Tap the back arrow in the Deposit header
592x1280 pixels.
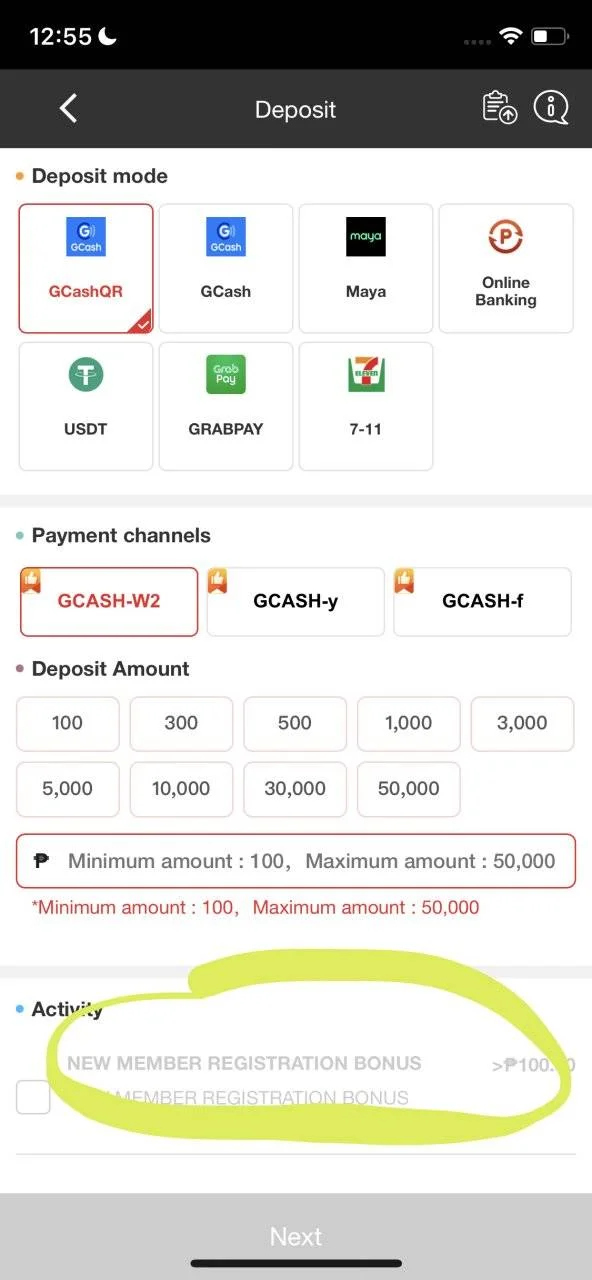coord(68,108)
